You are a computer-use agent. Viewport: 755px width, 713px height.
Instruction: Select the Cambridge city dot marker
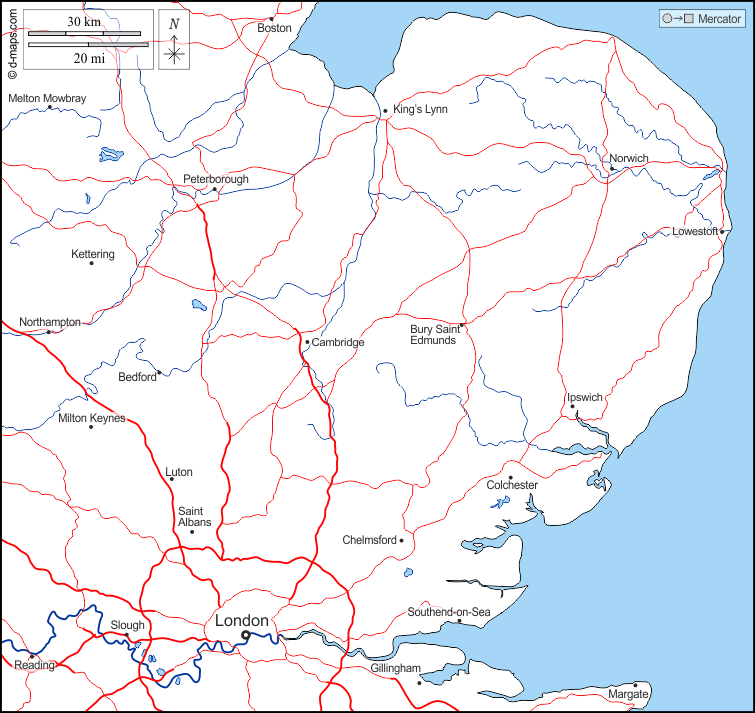click(x=307, y=342)
